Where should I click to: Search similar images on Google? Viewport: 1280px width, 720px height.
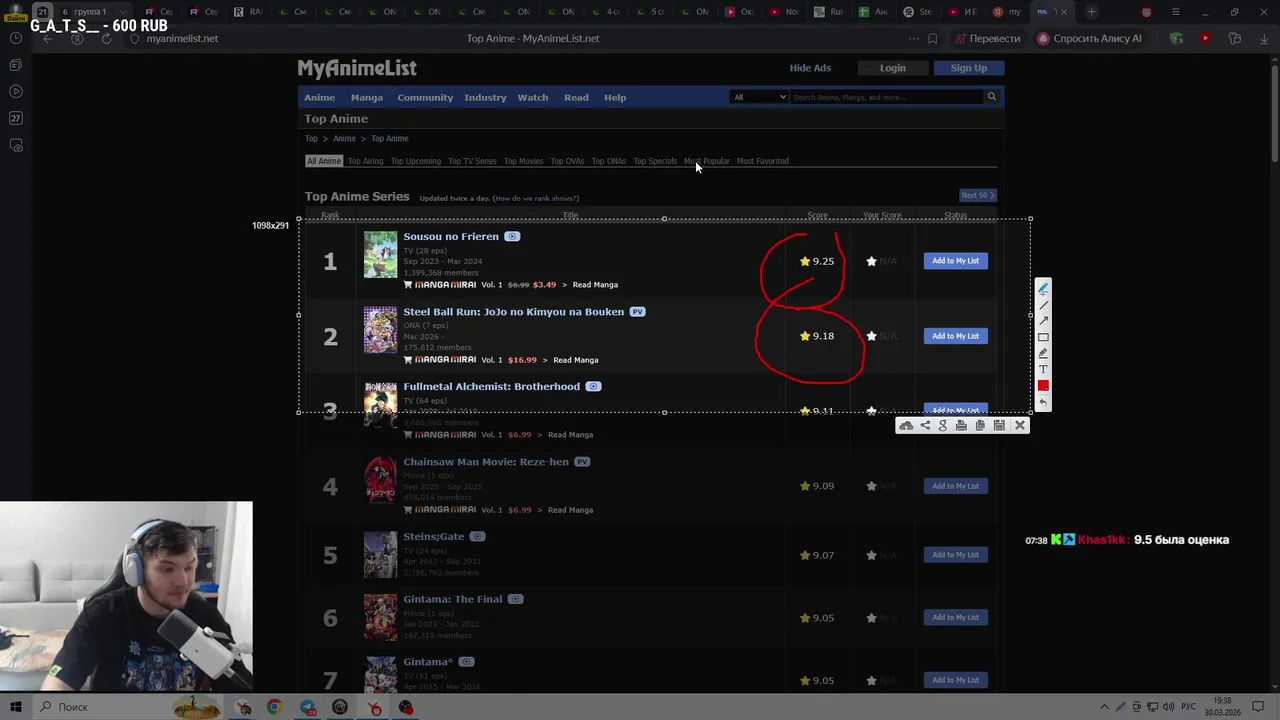(x=942, y=425)
